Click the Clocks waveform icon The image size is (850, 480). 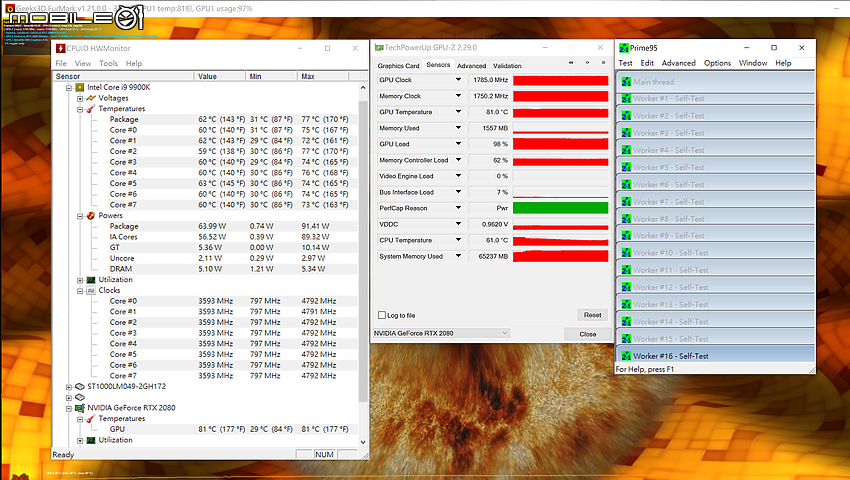(91, 291)
